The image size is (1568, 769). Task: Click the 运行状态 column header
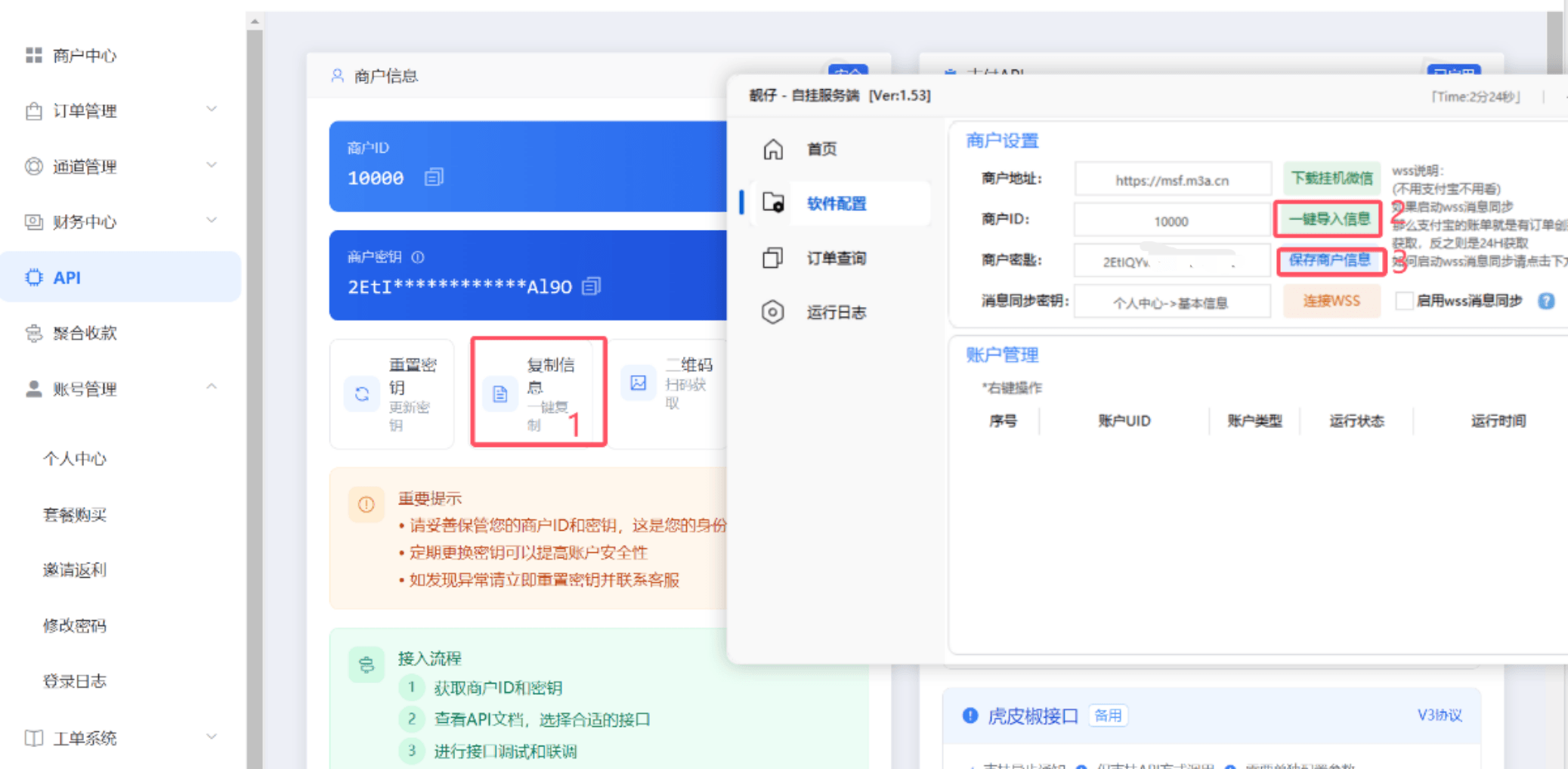pyautogui.click(x=1356, y=421)
